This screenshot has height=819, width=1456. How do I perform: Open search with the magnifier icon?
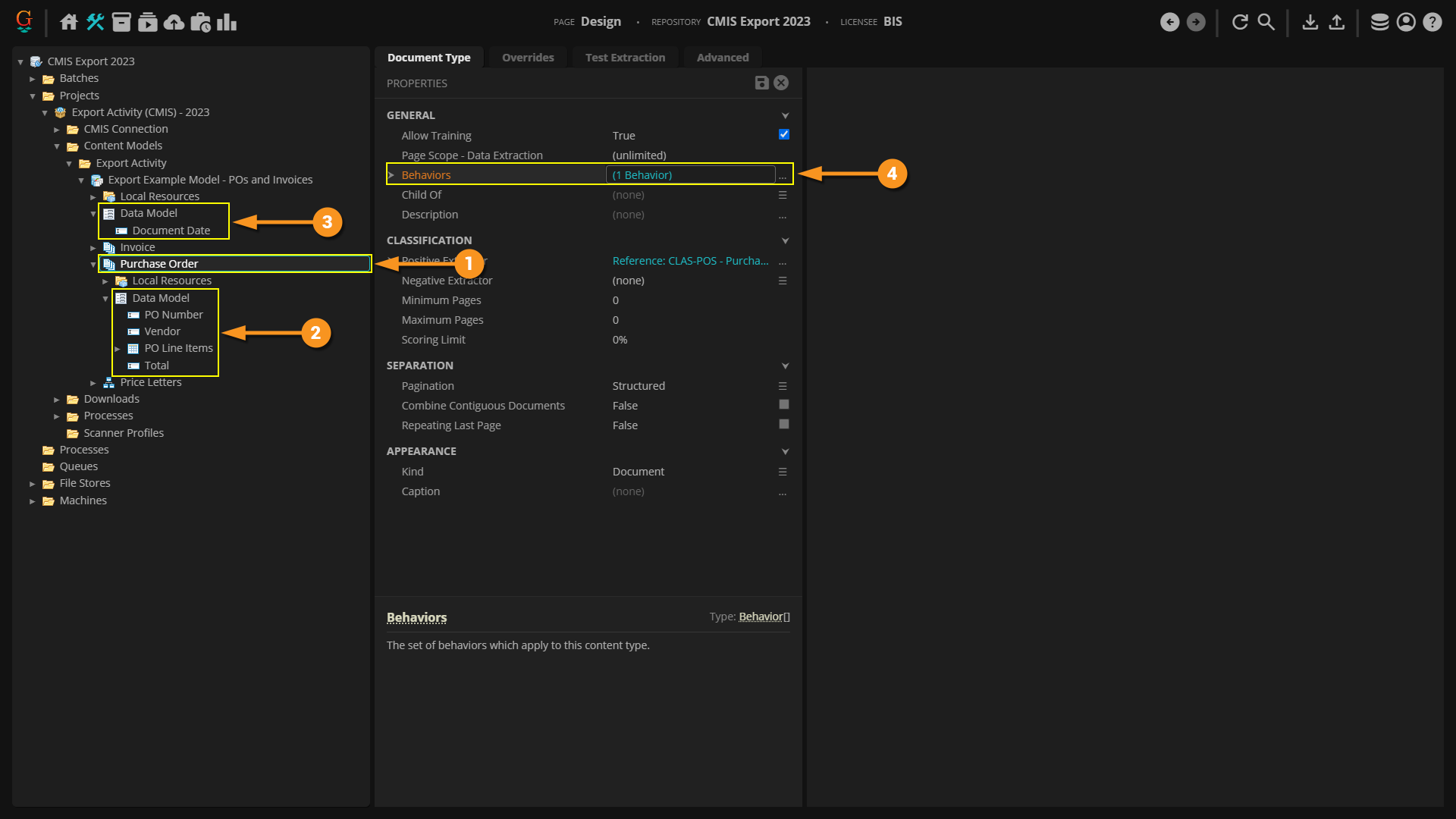(x=1266, y=22)
